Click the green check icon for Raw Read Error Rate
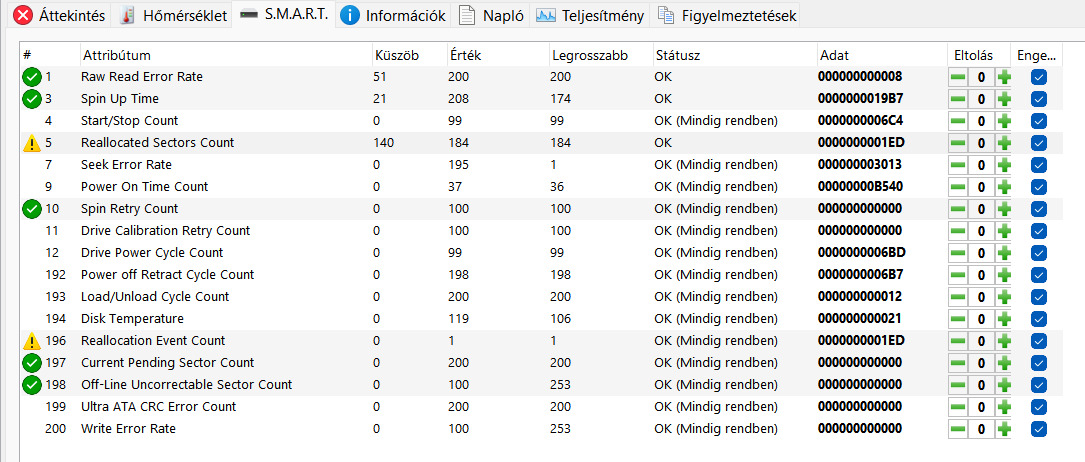The width and height of the screenshot is (1085, 462). (x=31, y=77)
